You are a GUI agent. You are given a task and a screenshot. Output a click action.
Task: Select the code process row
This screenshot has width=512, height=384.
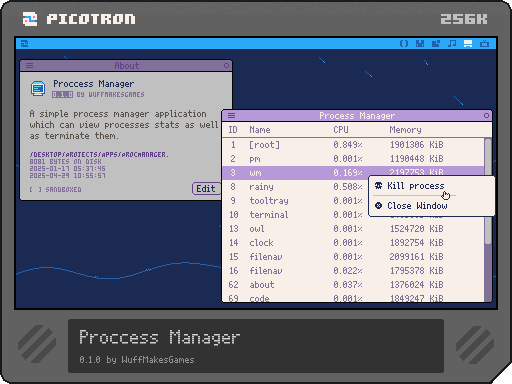tap(353, 297)
